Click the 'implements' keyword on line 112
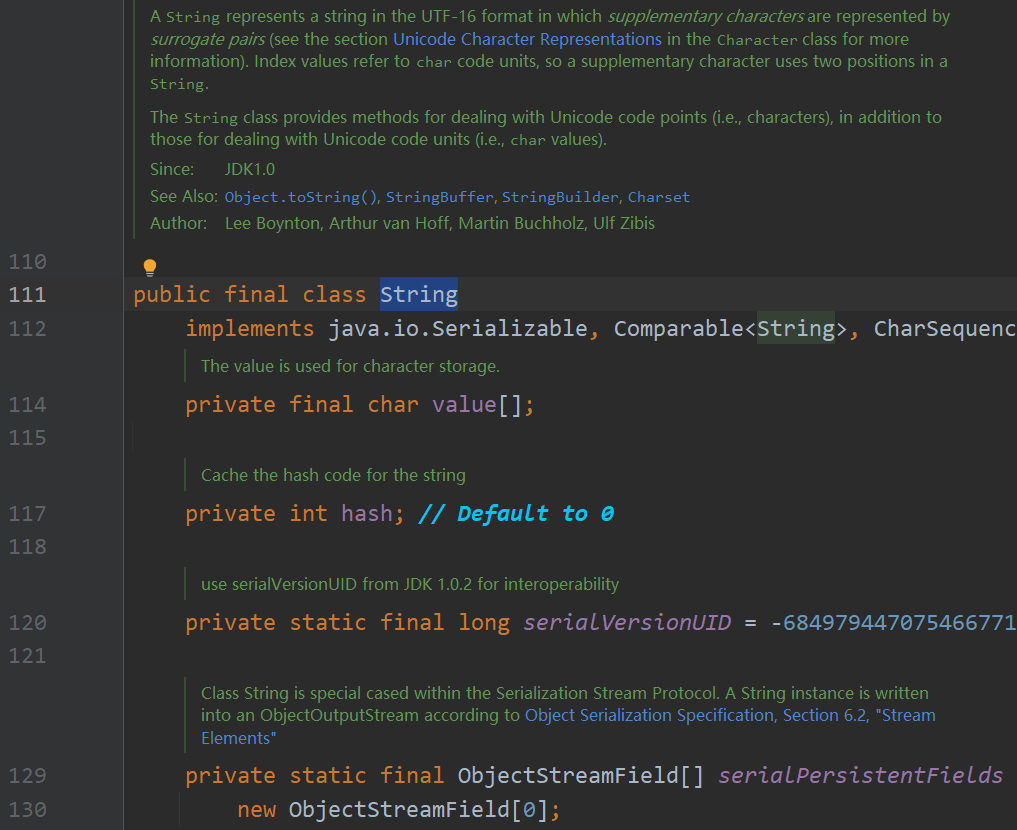This screenshot has height=830, width=1017. click(250, 328)
